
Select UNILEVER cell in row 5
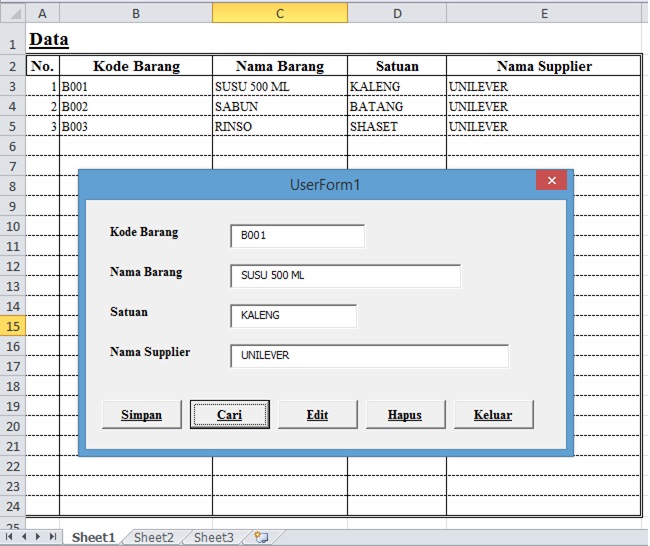(544, 126)
